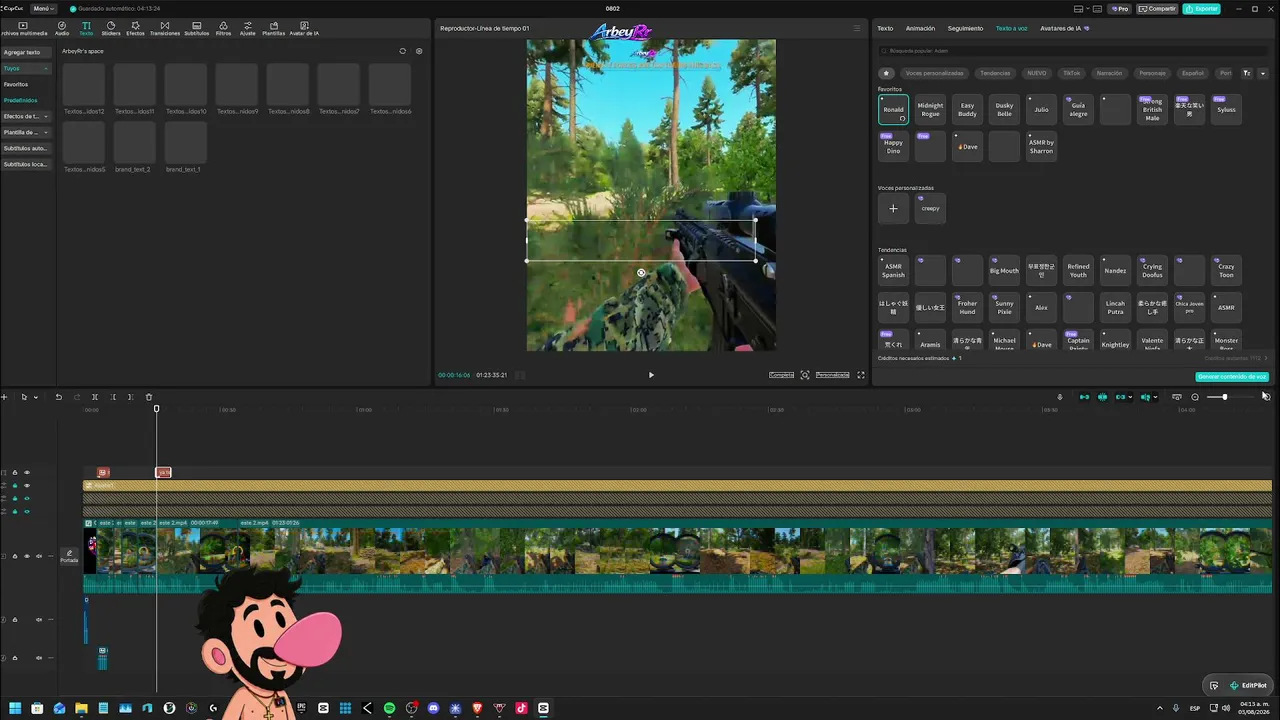
Task: Mute the bottom audio track
Action: click(39, 658)
